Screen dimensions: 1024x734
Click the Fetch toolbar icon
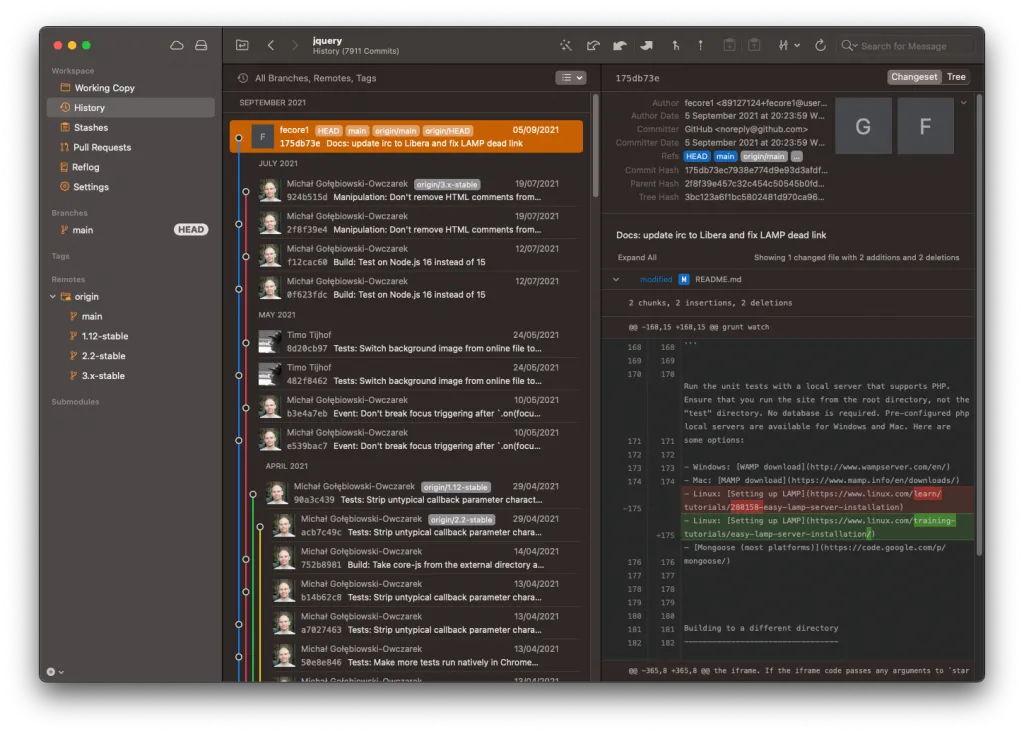coord(593,45)
